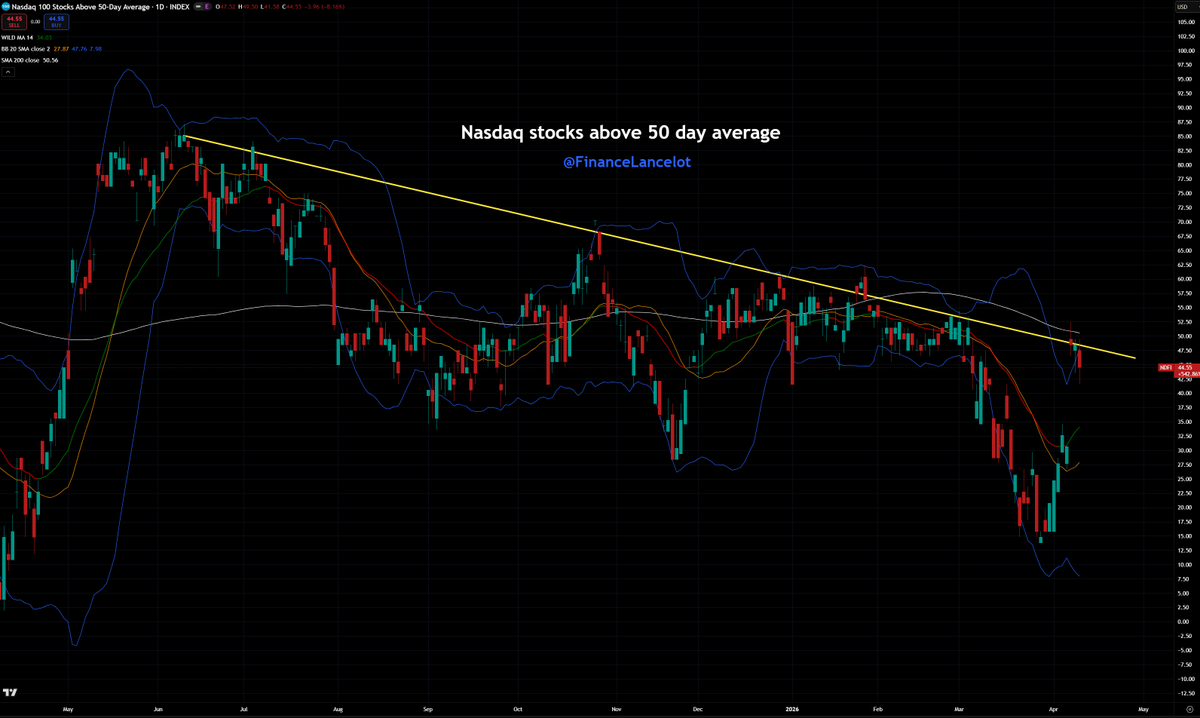The width and height of the screenshot is (1200, 718).
Task: Click the red 44.55 SELL button
Action: click(14, 22)
